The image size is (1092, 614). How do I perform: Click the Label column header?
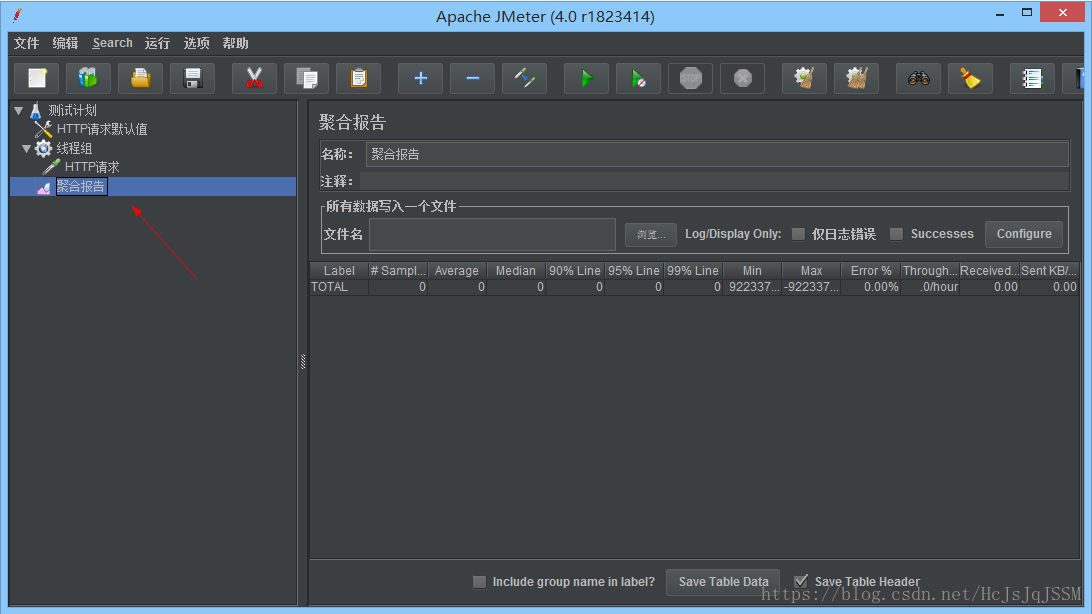pyautogui.click(x=339, y=271)
